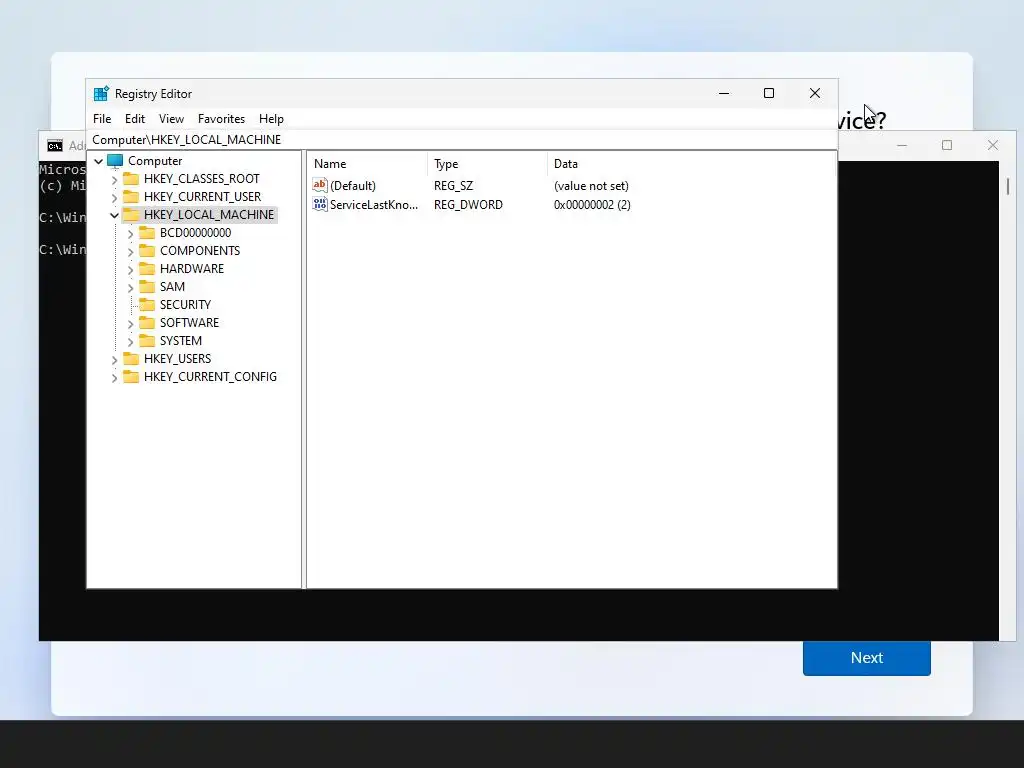Close the Registry Editor window

(x=815, y=93)
